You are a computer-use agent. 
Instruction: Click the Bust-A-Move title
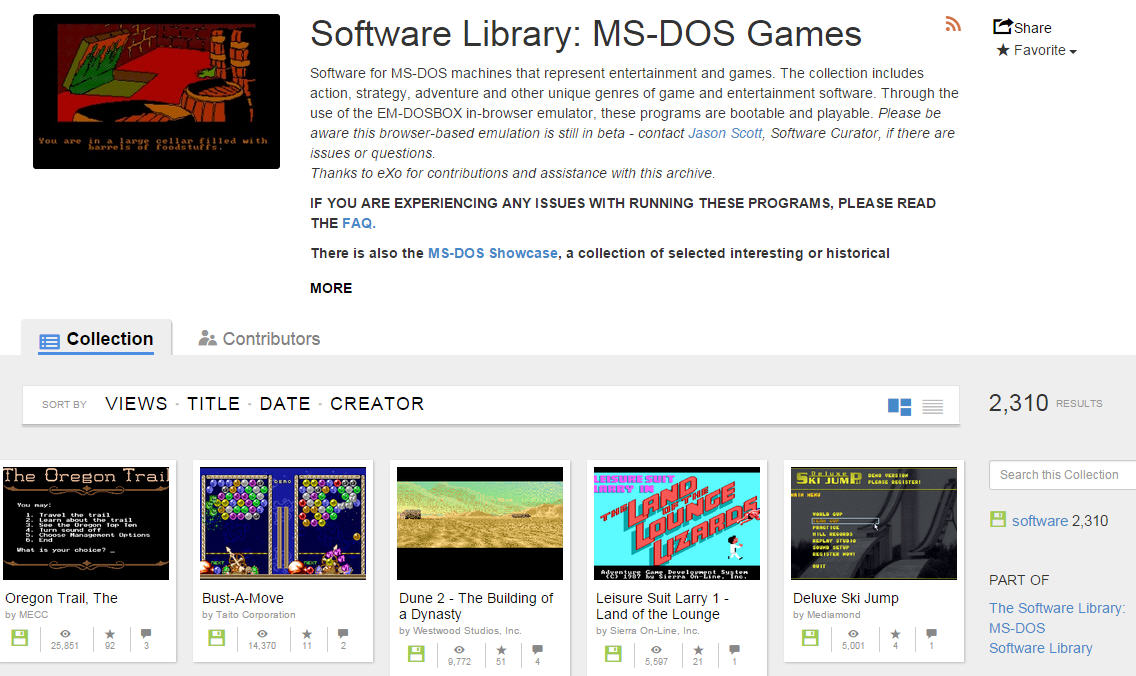[243, 598]
